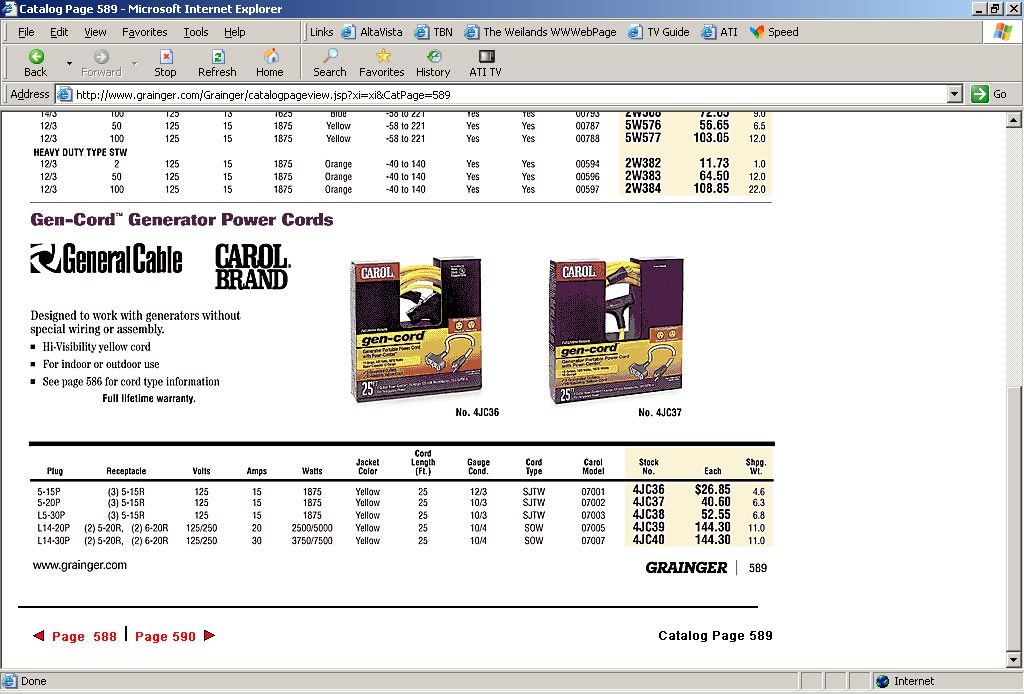Click plug type L14-20P cell

[54, 528]
